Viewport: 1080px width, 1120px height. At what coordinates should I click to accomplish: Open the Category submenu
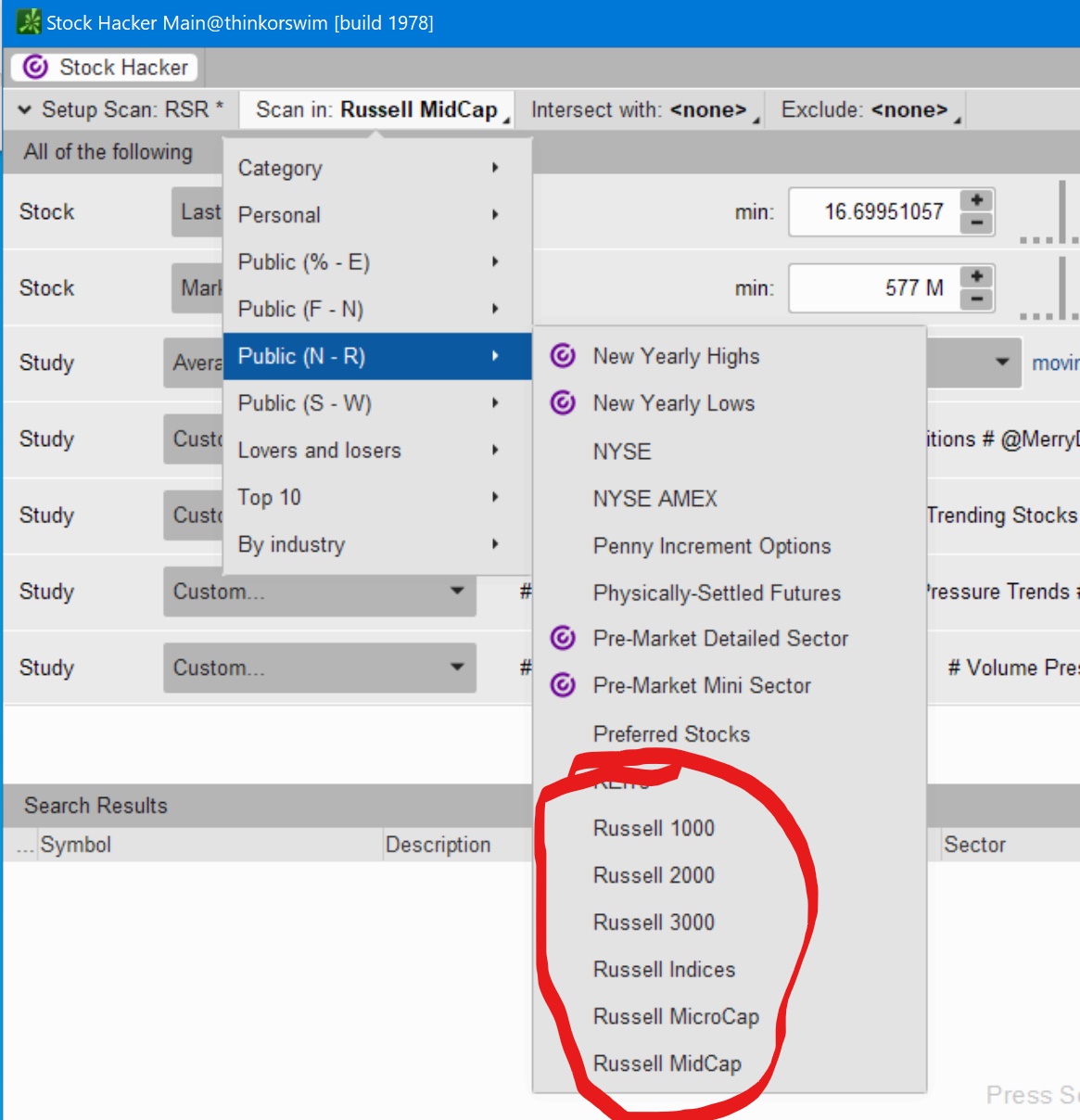click(377, 168)
